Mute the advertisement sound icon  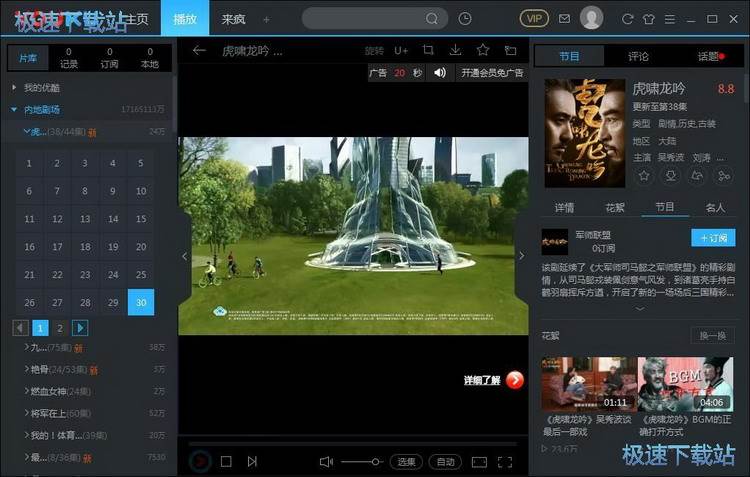[x=440, y=73]
